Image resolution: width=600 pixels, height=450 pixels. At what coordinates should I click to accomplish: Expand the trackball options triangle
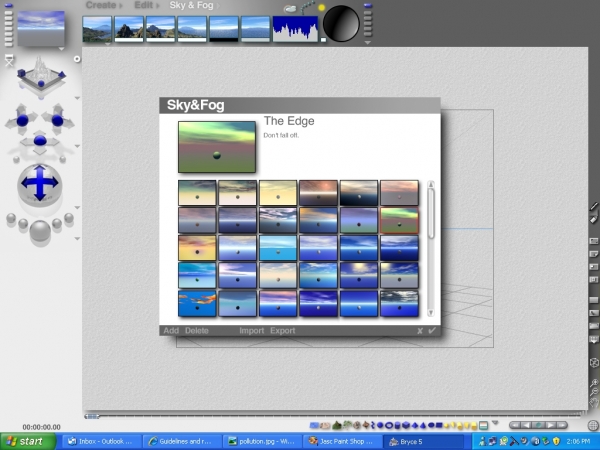77,207
